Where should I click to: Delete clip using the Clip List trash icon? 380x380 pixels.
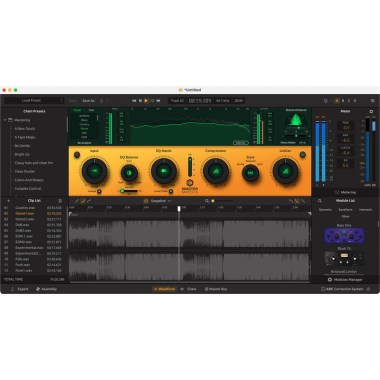pos(60,201)
